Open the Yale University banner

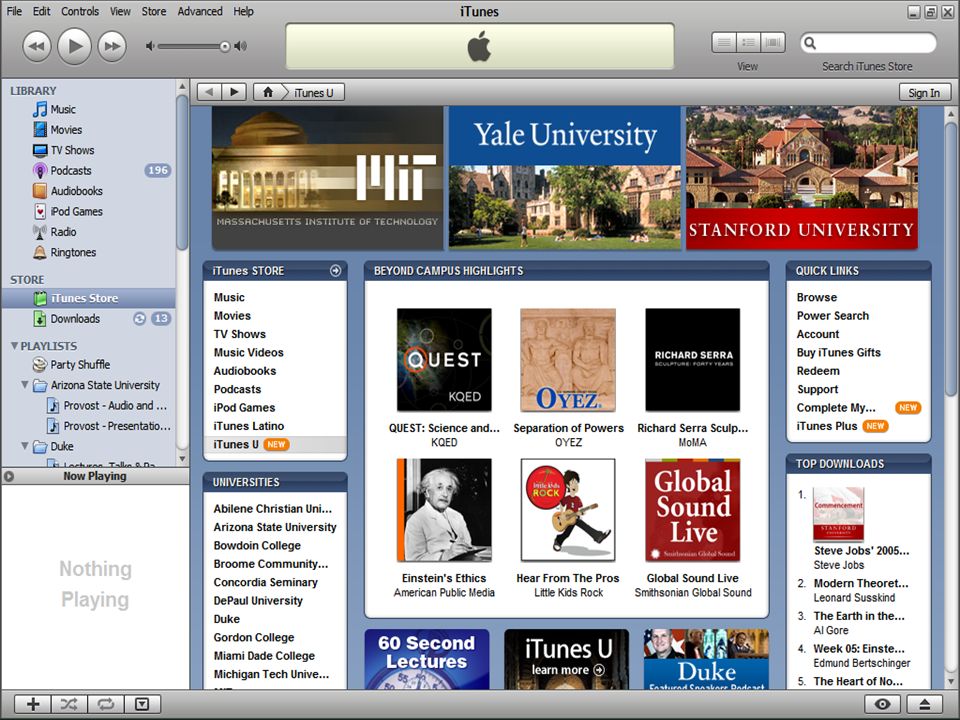564,178
